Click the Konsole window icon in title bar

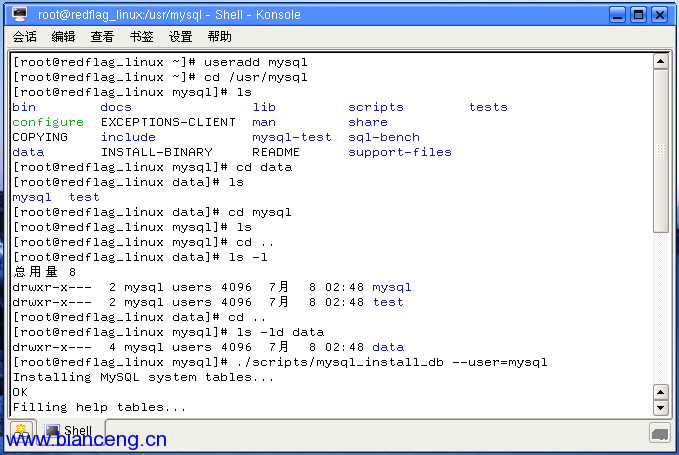click(19, 14)
